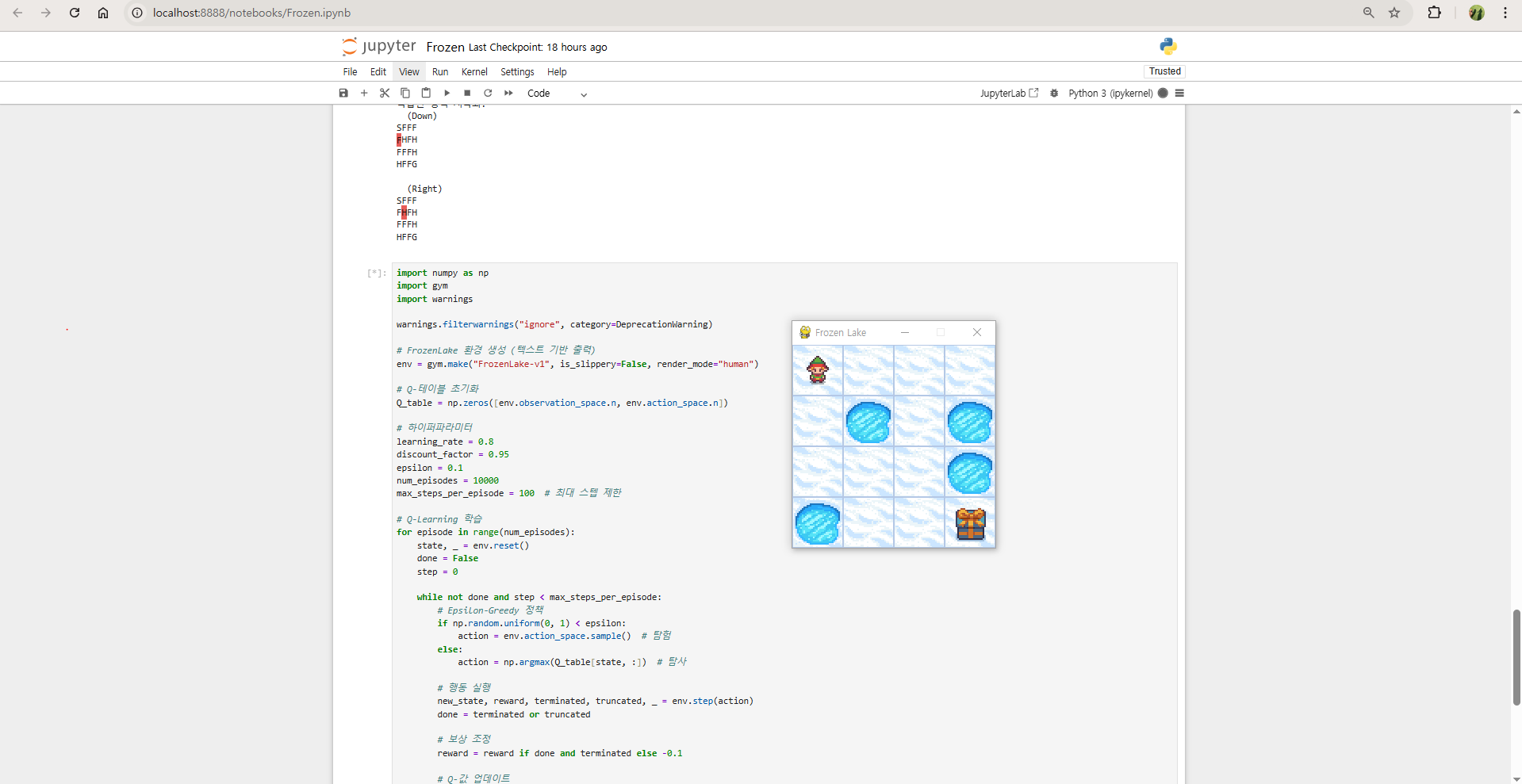This screenshot has width=1522, height=784.
Task: Click the gym.make("FrozenLake-v1") line
Action: [577, 364]
